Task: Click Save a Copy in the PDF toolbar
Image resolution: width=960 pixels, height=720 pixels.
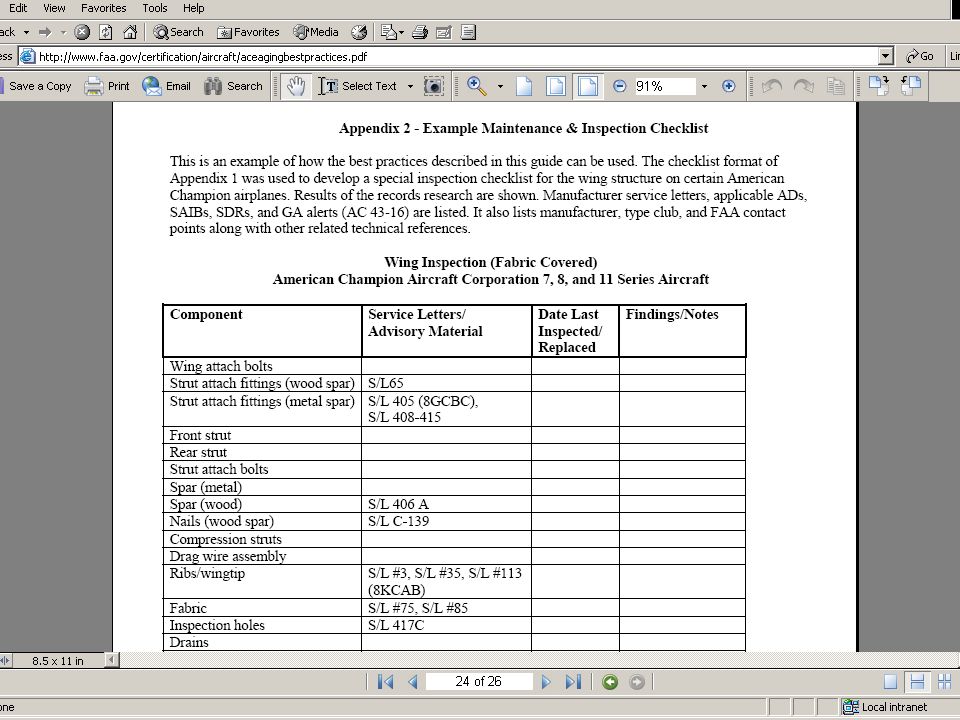Action: point(36,86)
